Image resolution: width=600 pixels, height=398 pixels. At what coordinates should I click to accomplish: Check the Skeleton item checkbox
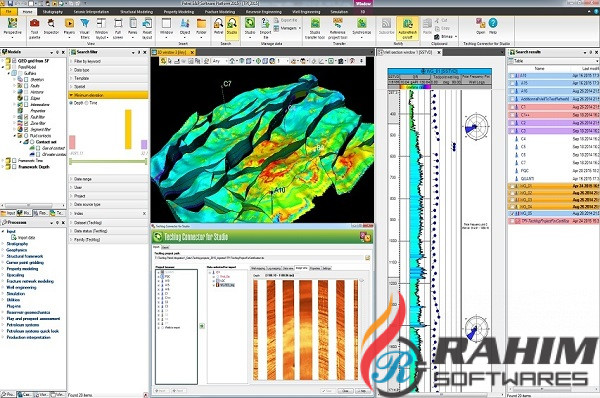(26, 80)
